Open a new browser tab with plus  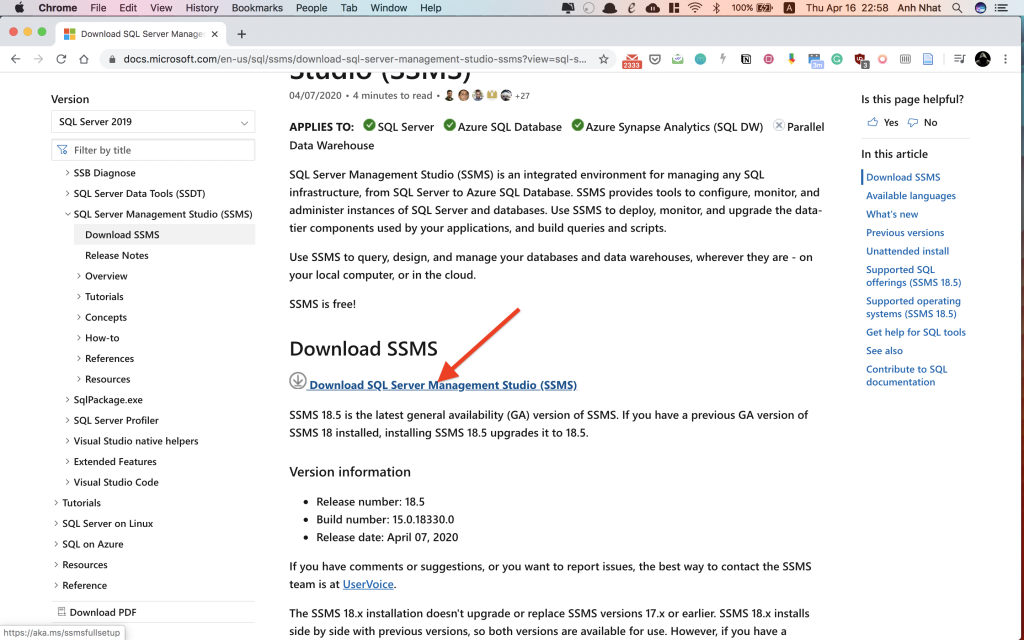(242, 34)
